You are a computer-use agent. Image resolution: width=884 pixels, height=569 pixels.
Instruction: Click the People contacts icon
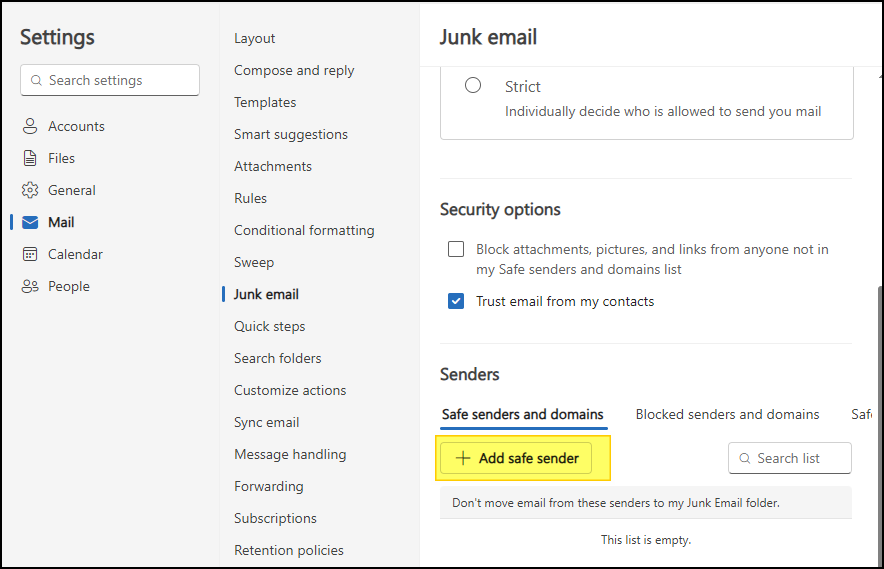coord(30,286)
